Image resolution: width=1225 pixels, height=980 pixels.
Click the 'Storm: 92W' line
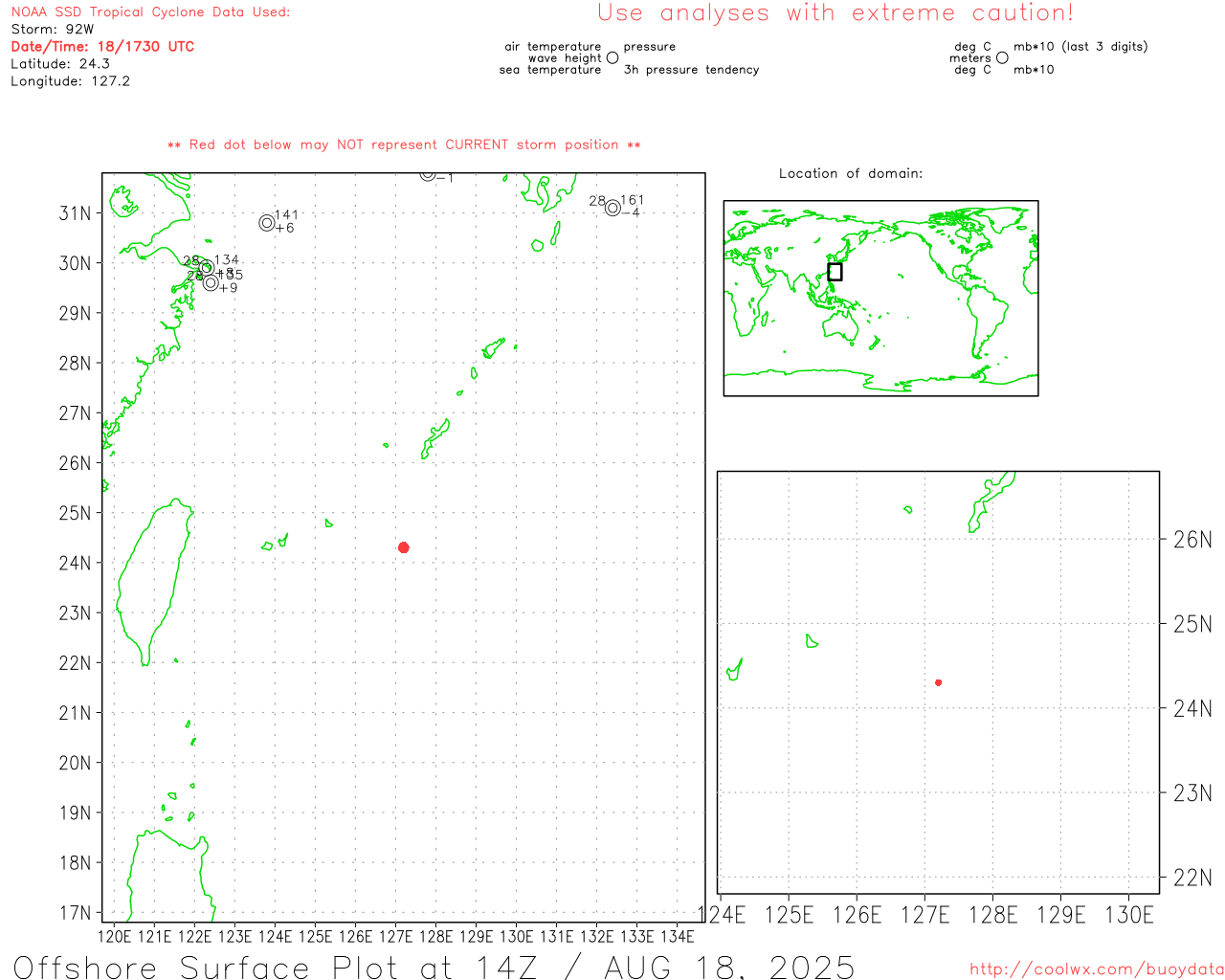[53, 30]
